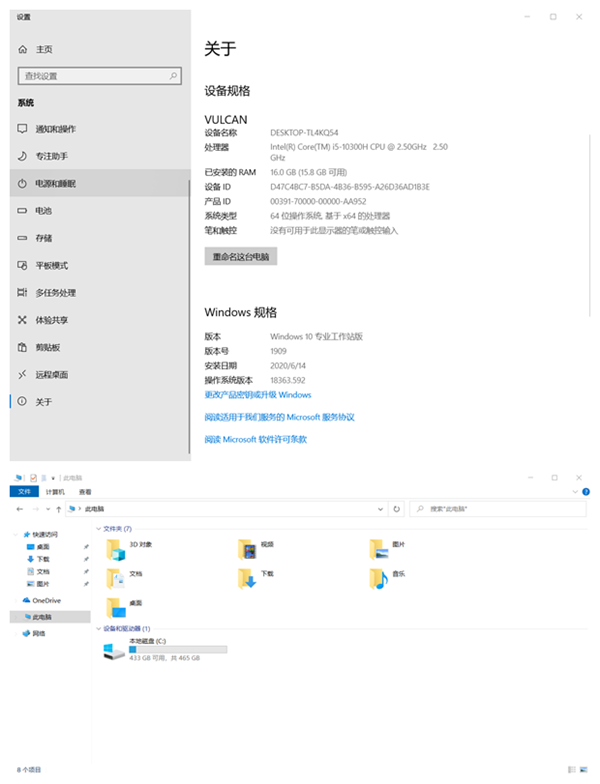Click the C: drive usage bar

[178, 650]
